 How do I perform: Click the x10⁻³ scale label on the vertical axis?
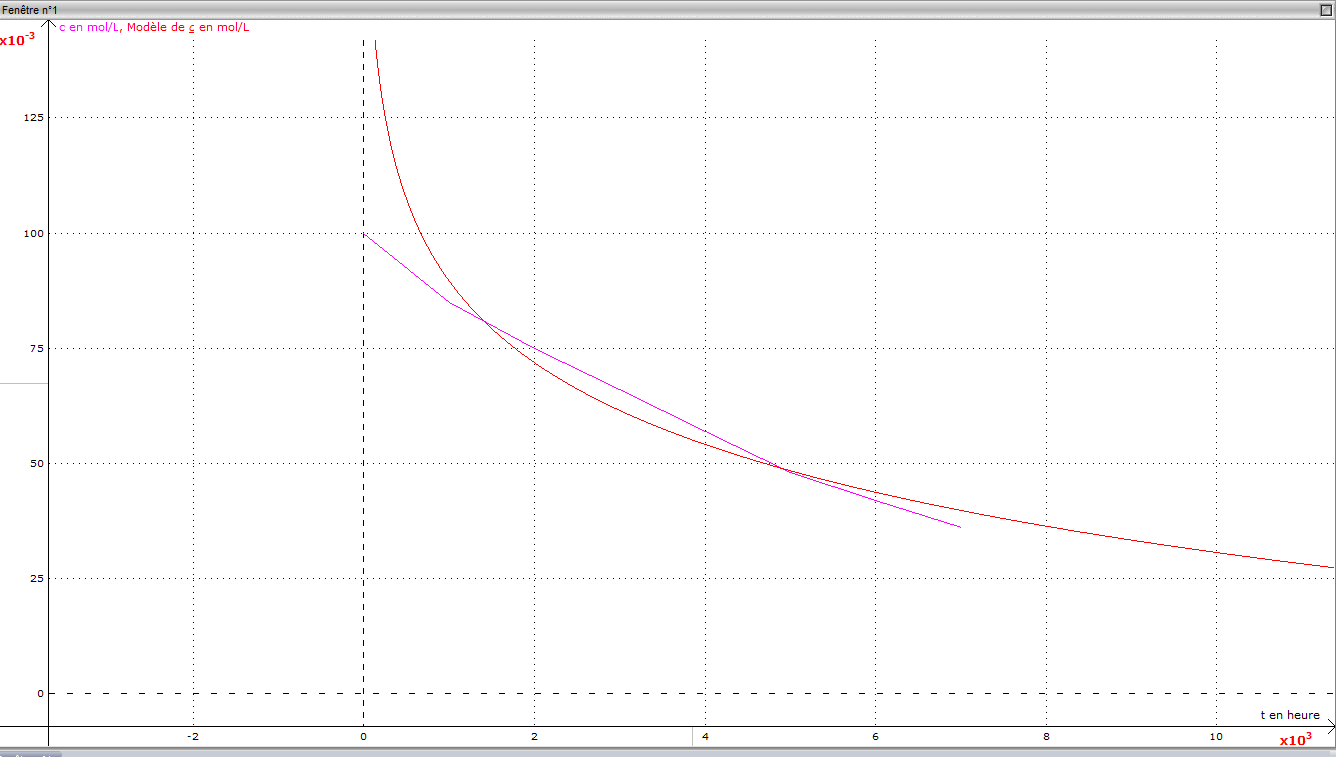[x=15, y=40]
